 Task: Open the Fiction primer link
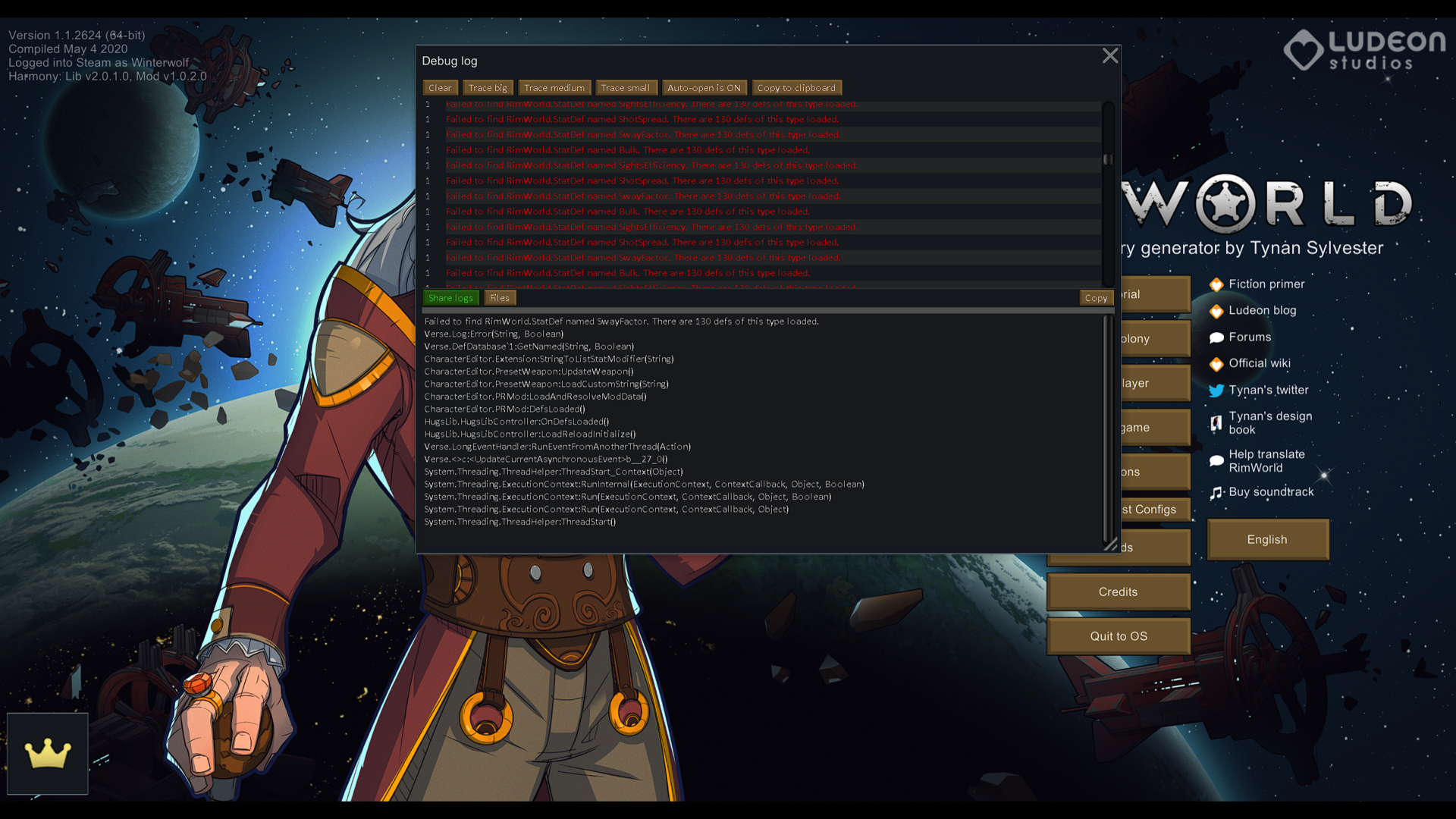[1266, 284]
